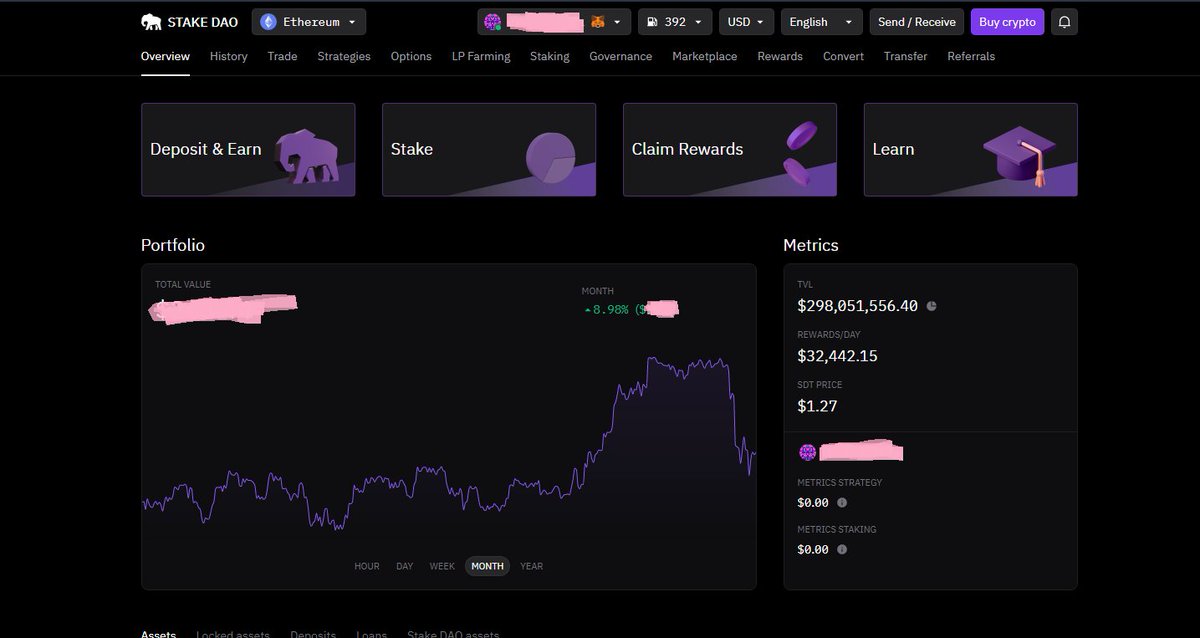Select the HOUR chart range

[367, 566]
